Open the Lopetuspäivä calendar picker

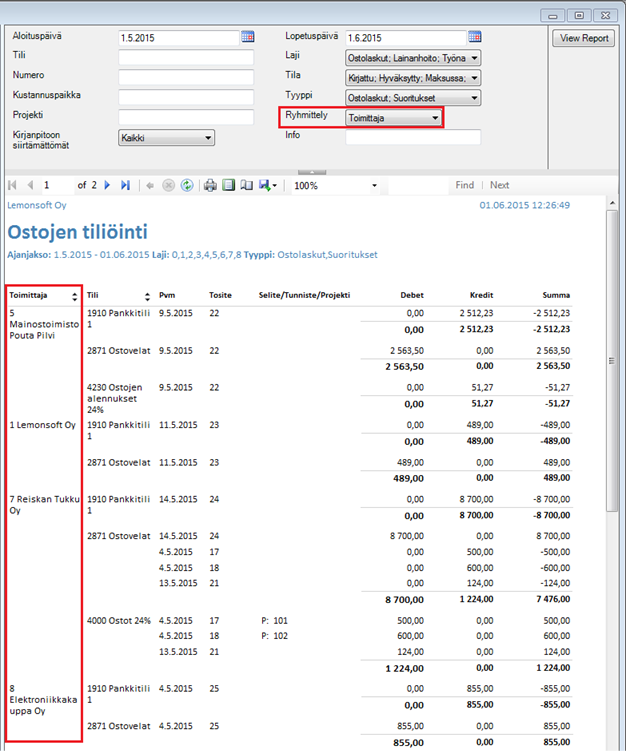pyautogui.click(x=474, y=37)
